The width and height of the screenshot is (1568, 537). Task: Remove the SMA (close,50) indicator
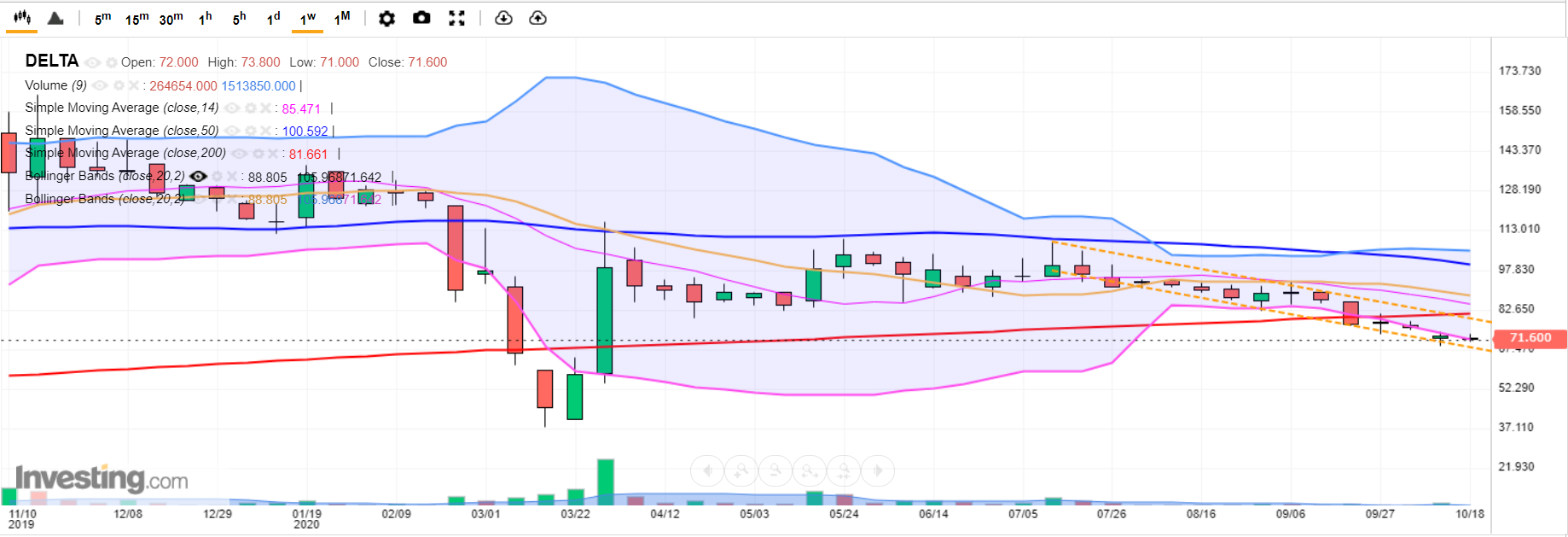(x=265, y=131)
